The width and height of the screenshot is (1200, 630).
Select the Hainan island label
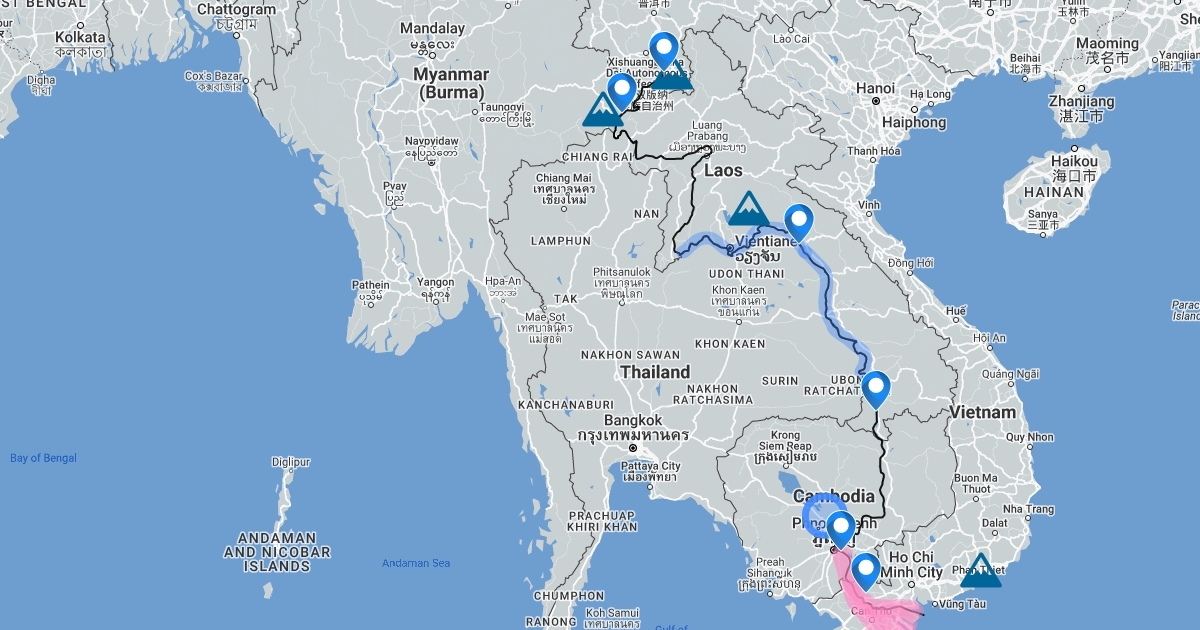pyautogui.click(x=1054, y=192)
